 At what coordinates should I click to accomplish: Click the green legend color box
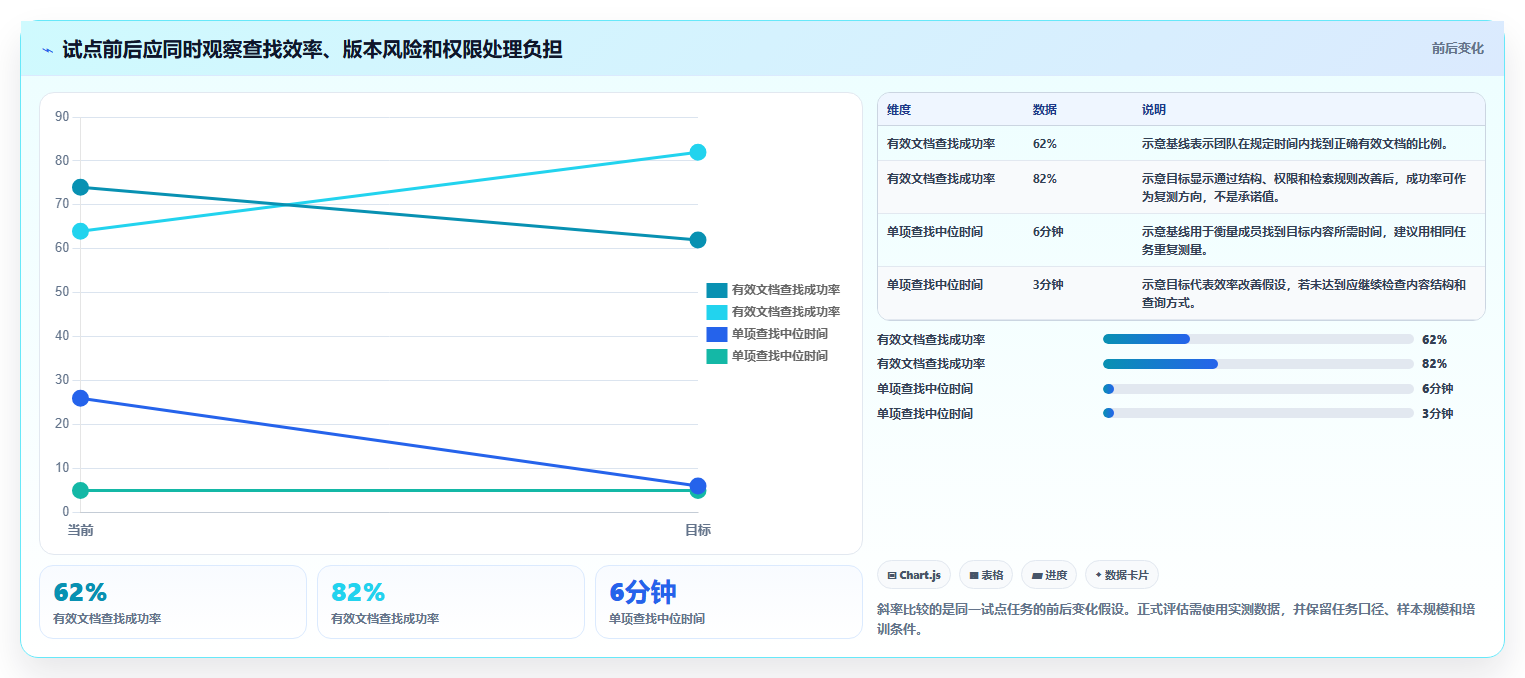pos(717,356)
